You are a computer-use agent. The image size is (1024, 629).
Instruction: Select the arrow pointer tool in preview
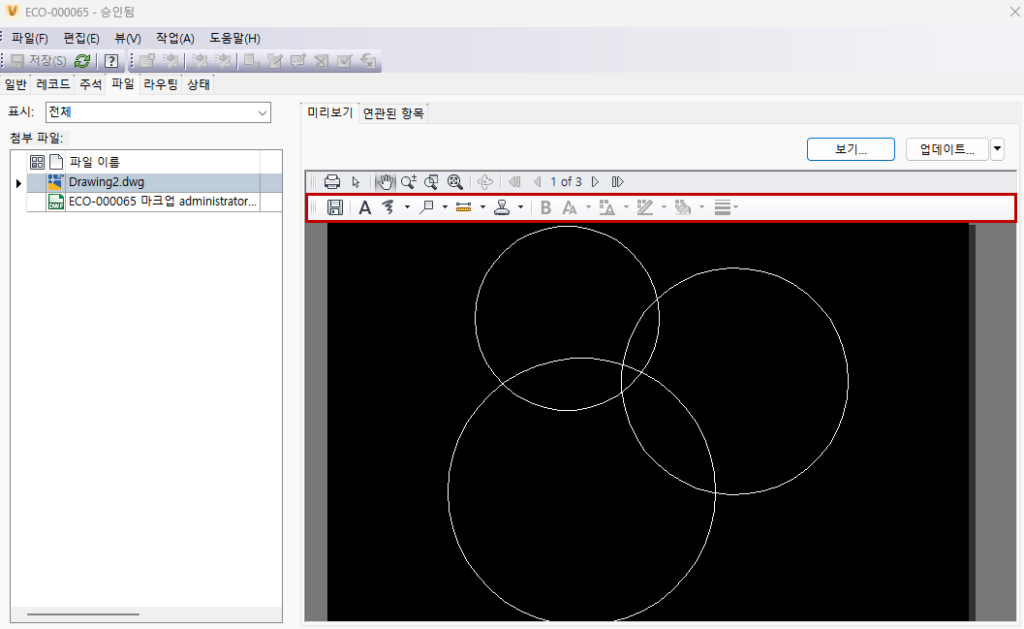(356, 182)
